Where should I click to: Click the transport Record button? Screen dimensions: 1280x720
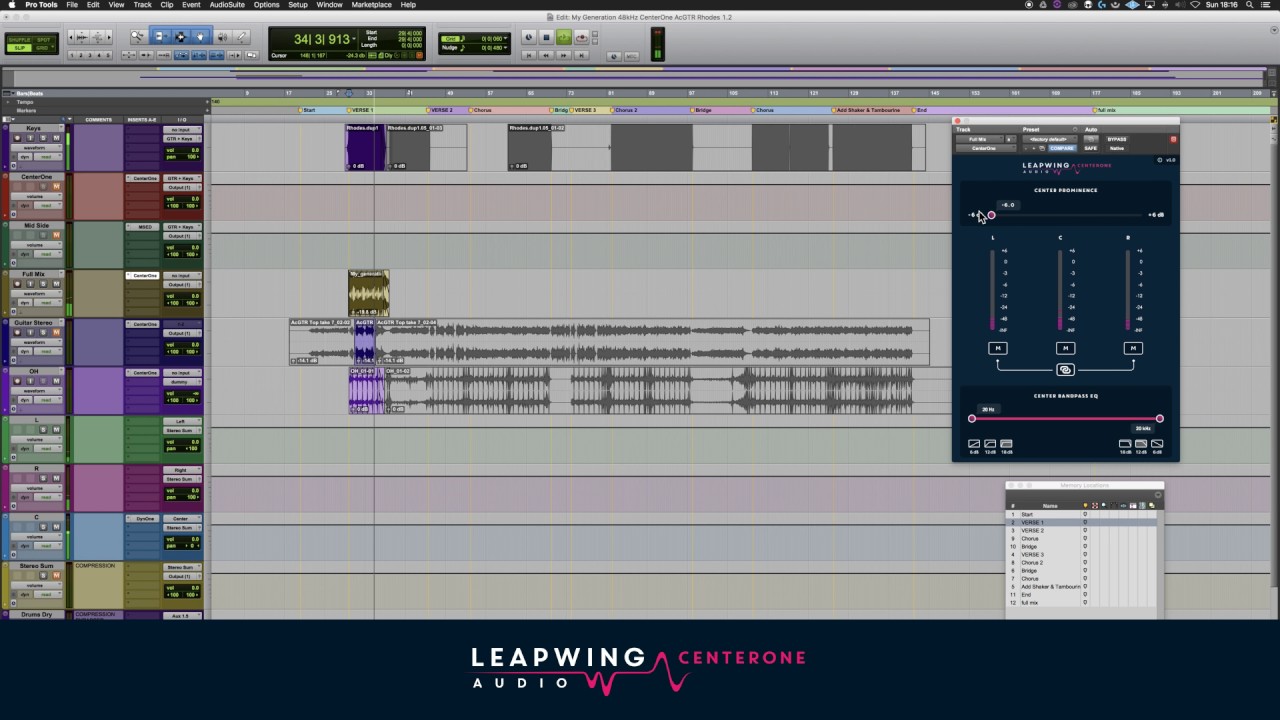[581, 37]
